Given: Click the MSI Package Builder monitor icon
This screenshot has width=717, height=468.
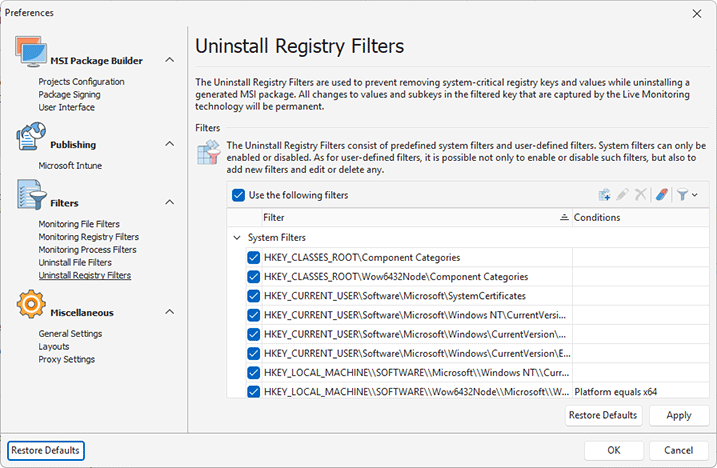Looking at the screenshot, I should click(27, 60).
